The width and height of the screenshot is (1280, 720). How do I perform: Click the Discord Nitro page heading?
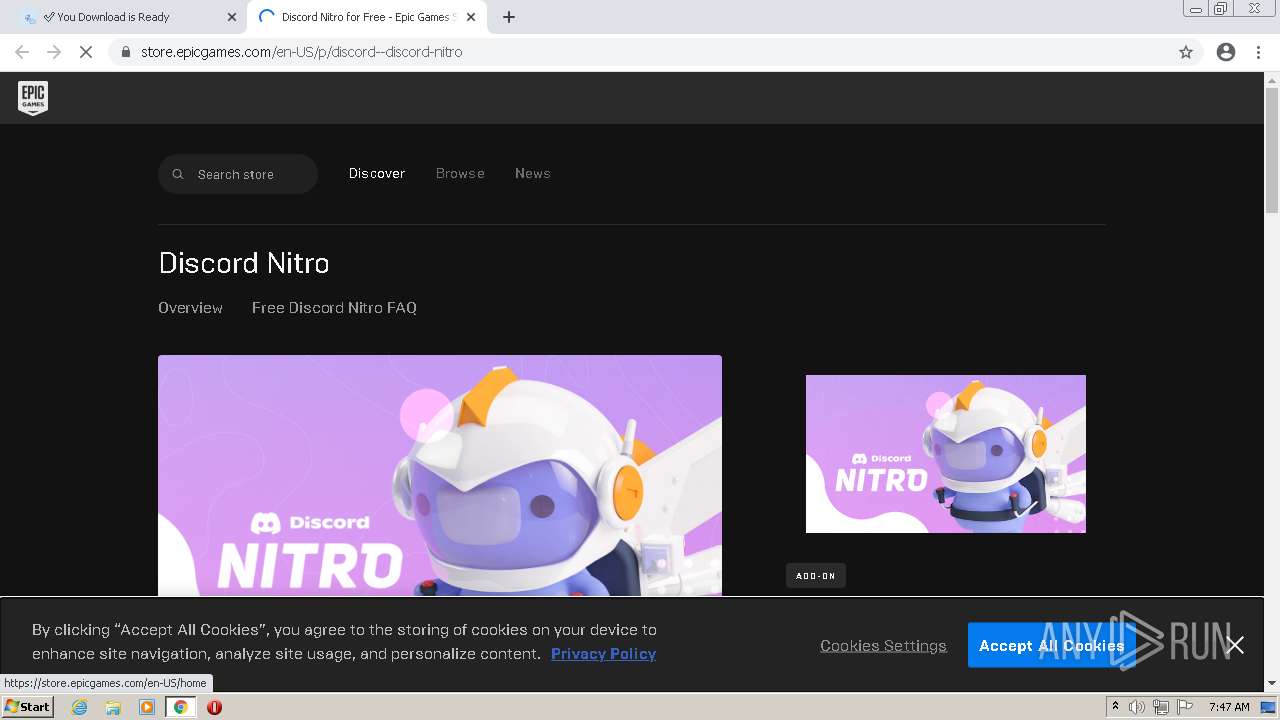244,263
